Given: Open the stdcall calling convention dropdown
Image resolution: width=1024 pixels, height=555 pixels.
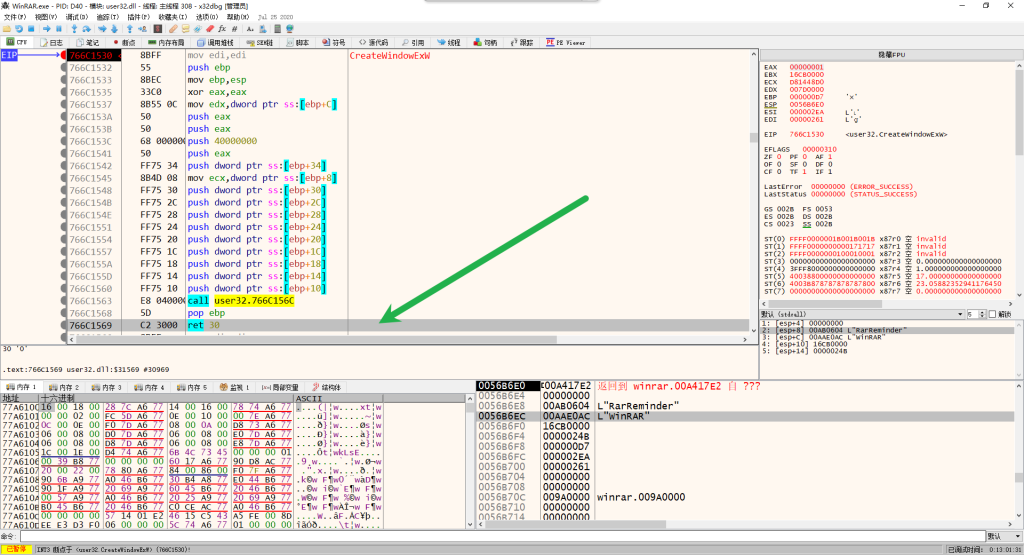Looking at the screenshot, I should coord(860,314).
